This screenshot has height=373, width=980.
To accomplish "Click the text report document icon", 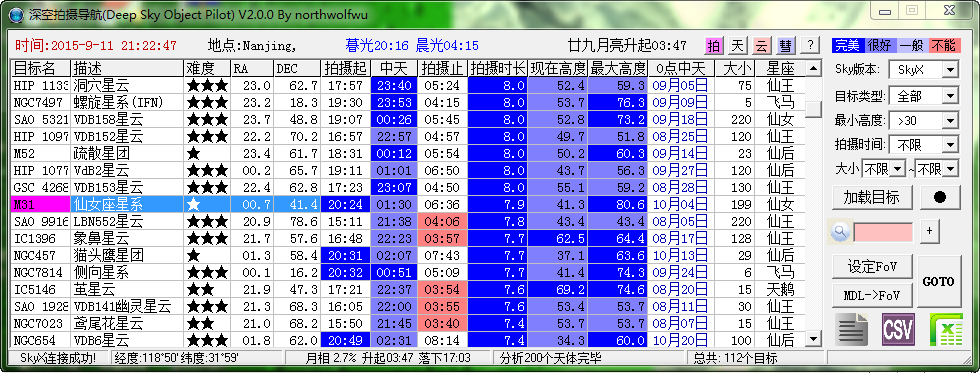I will coord(852,329).
